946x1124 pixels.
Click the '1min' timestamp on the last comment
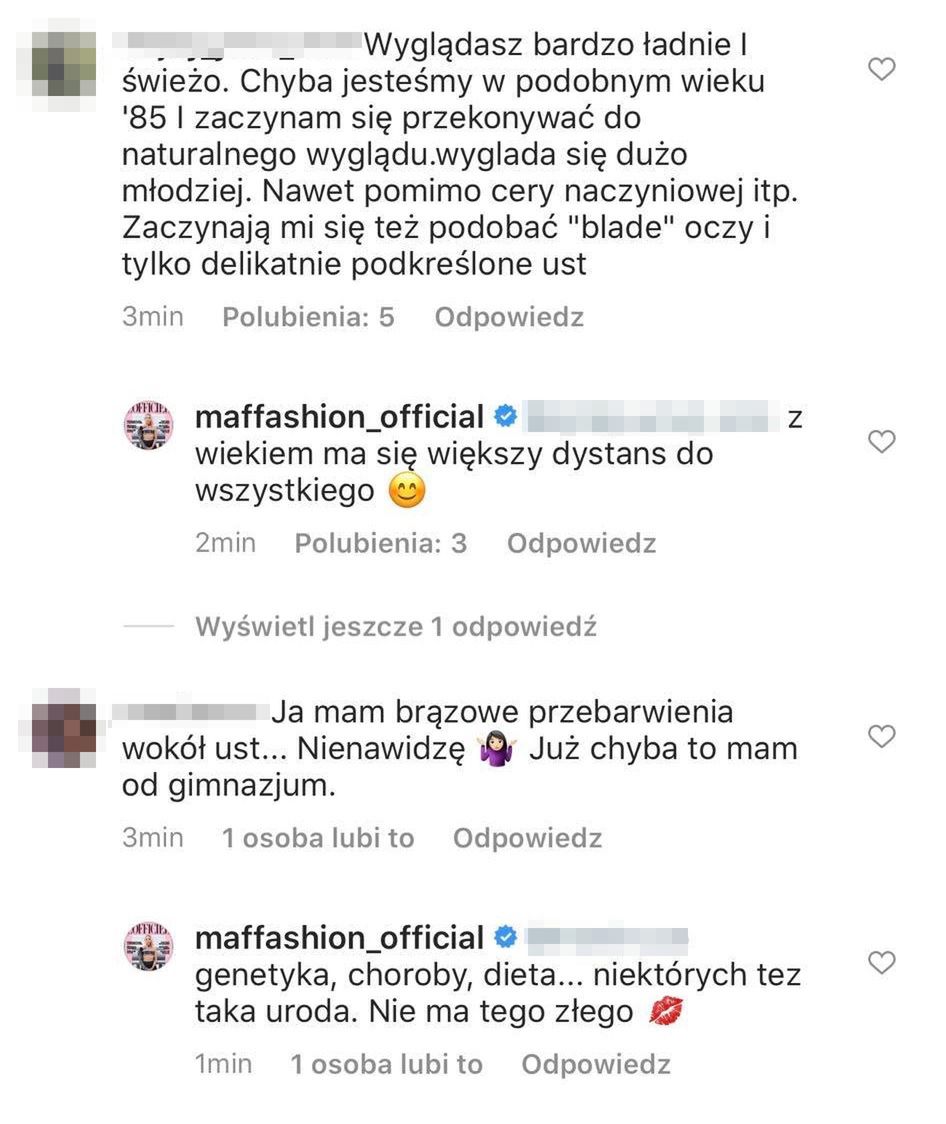[x=224, y=1064]
